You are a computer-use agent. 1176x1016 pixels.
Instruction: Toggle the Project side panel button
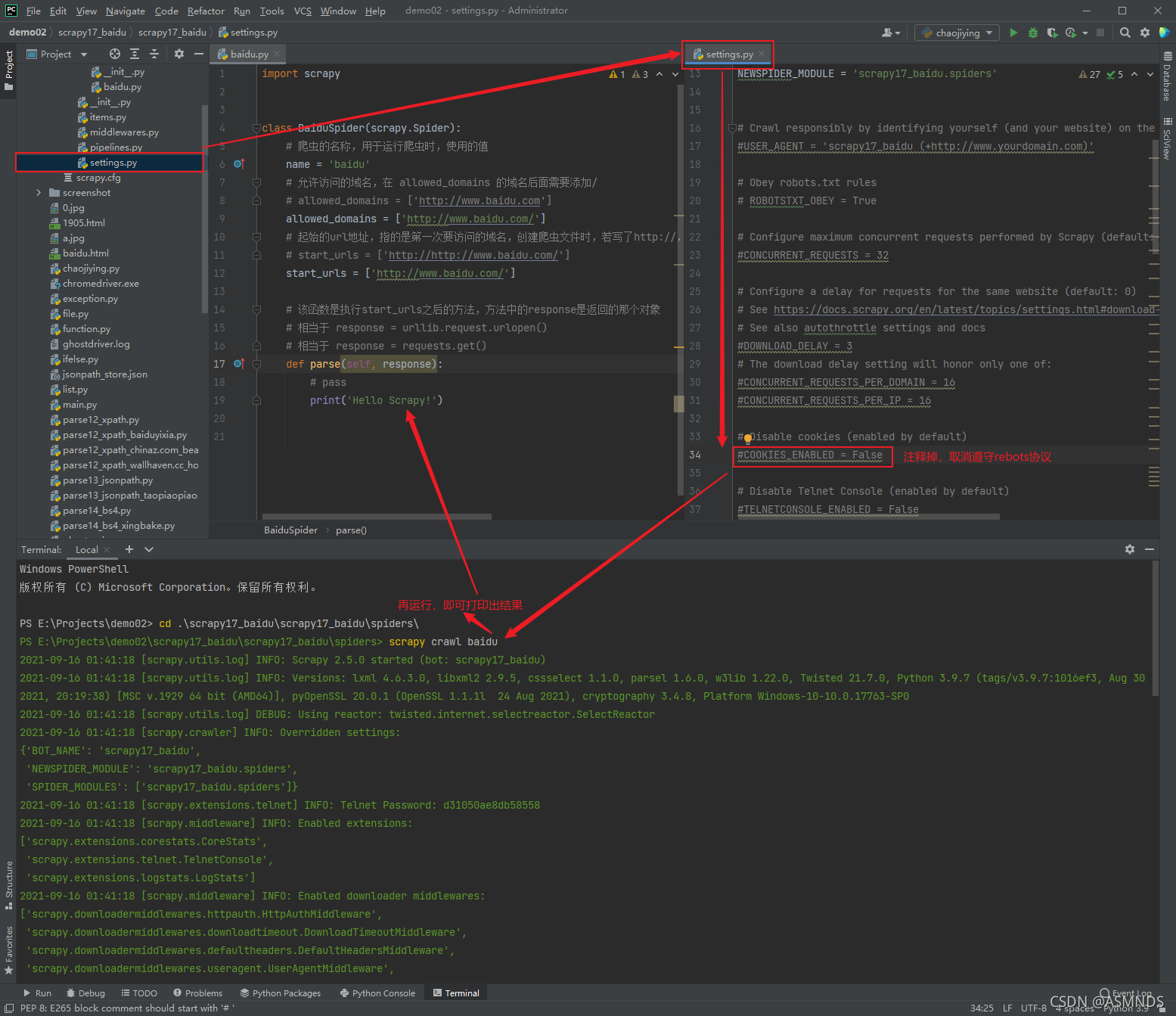point(9,70)
